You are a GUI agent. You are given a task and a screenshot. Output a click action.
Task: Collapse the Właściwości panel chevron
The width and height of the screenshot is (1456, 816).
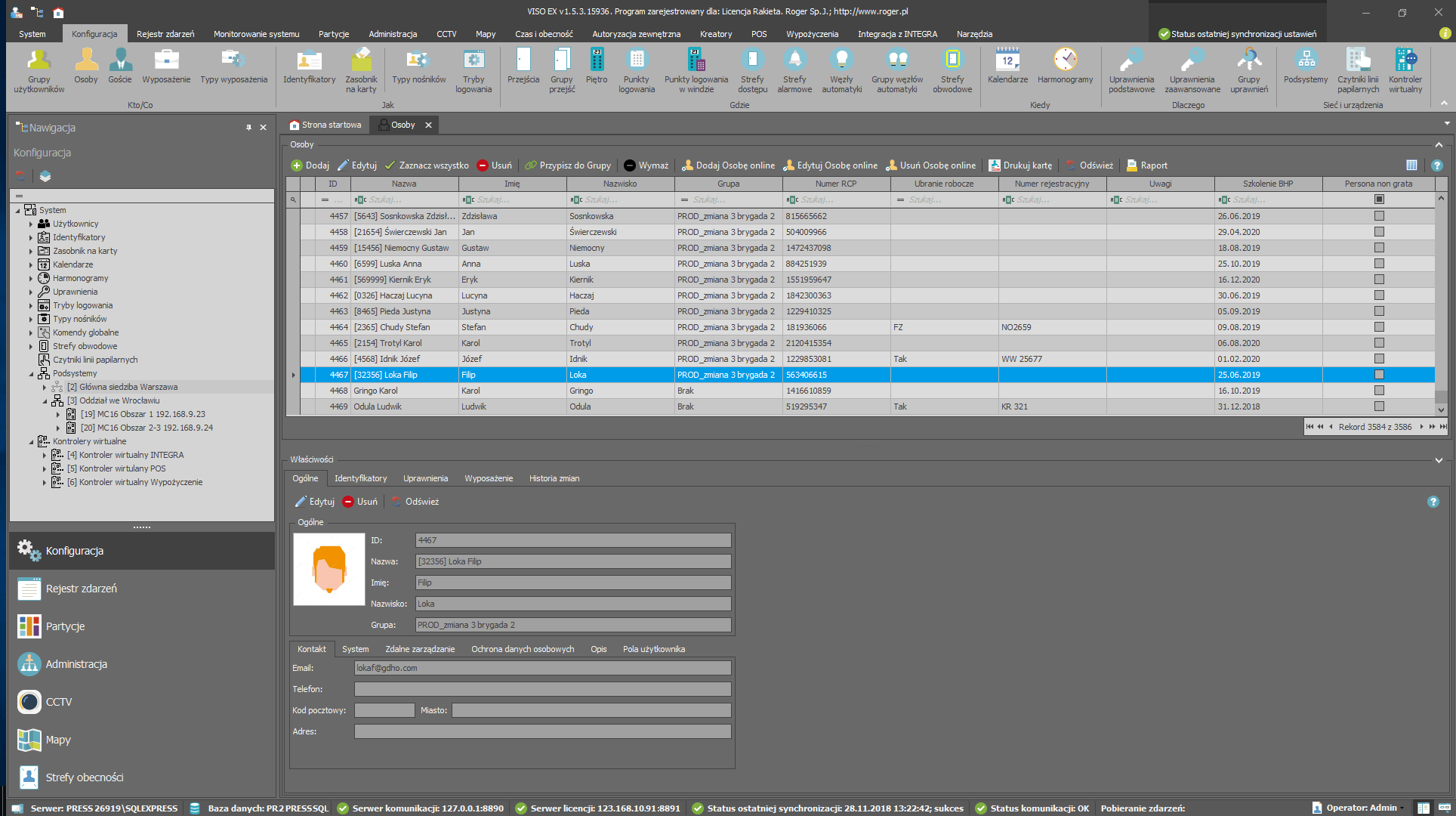pyautogui.click(x=1439, y=459)
